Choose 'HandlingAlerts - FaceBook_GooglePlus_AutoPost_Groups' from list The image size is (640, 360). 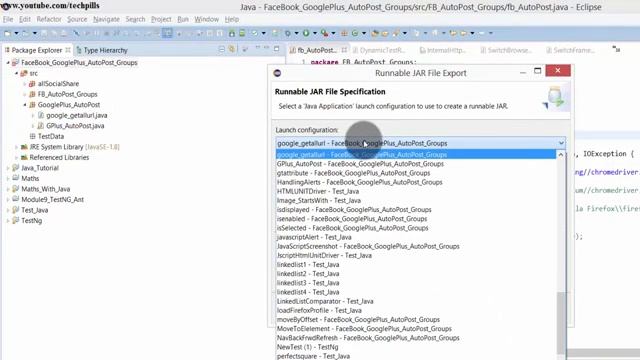point(416,182)
